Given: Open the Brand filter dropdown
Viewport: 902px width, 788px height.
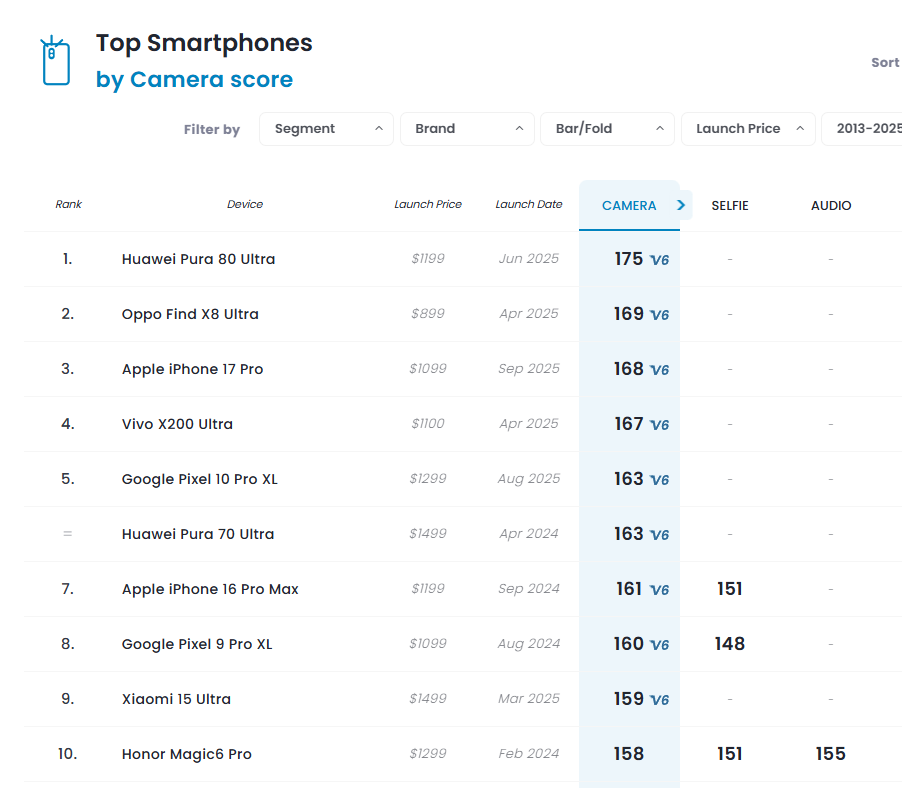Looking at the screenshot, I should pyautogui.click(x=467, y=129).
